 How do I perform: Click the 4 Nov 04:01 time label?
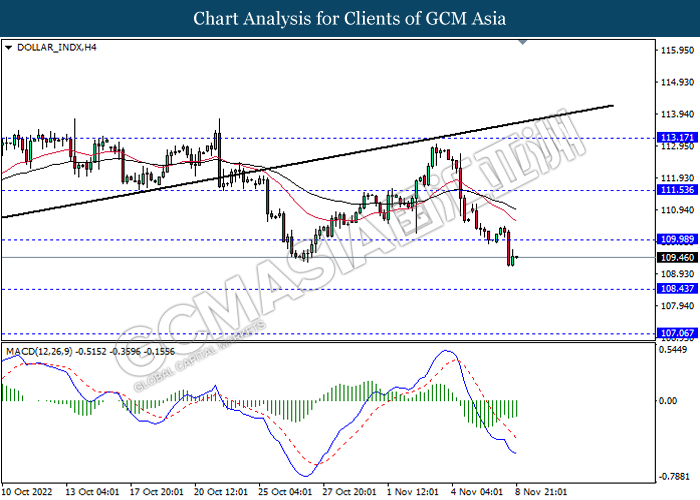pos(477,492)
